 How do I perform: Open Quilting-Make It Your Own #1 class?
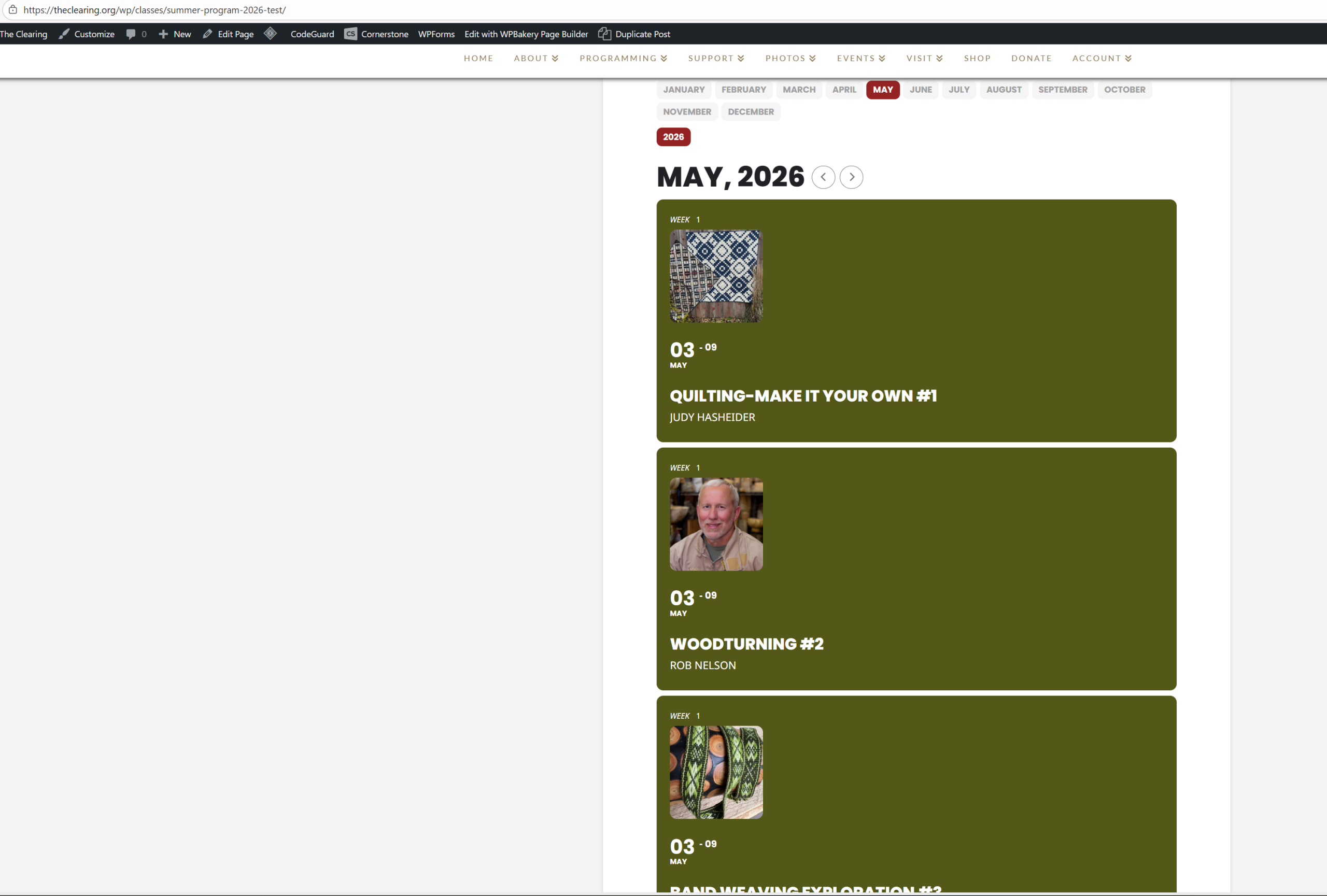(x=802, y=395)
